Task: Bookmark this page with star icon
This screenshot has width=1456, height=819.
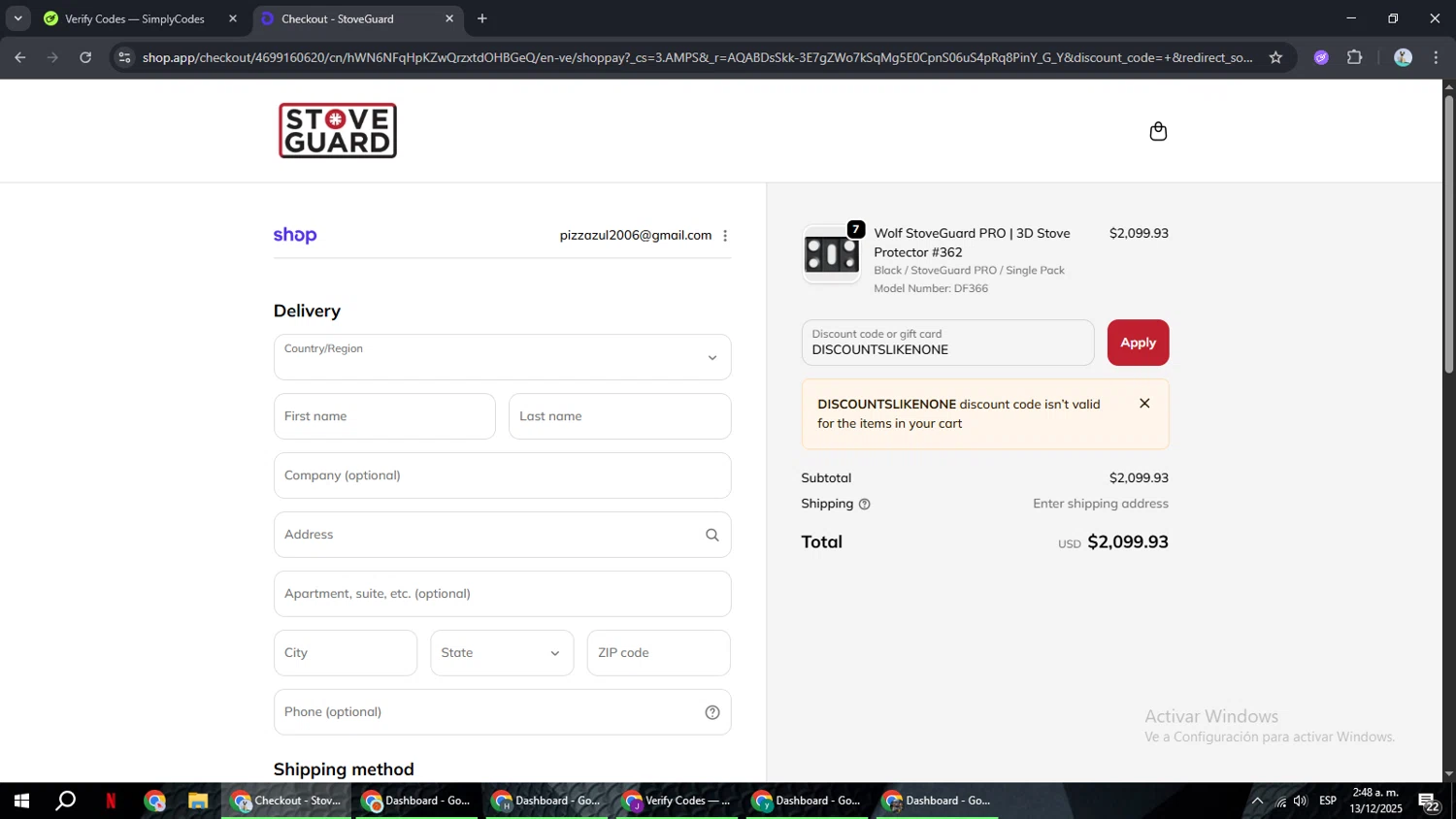Action: pos(1275,57)
